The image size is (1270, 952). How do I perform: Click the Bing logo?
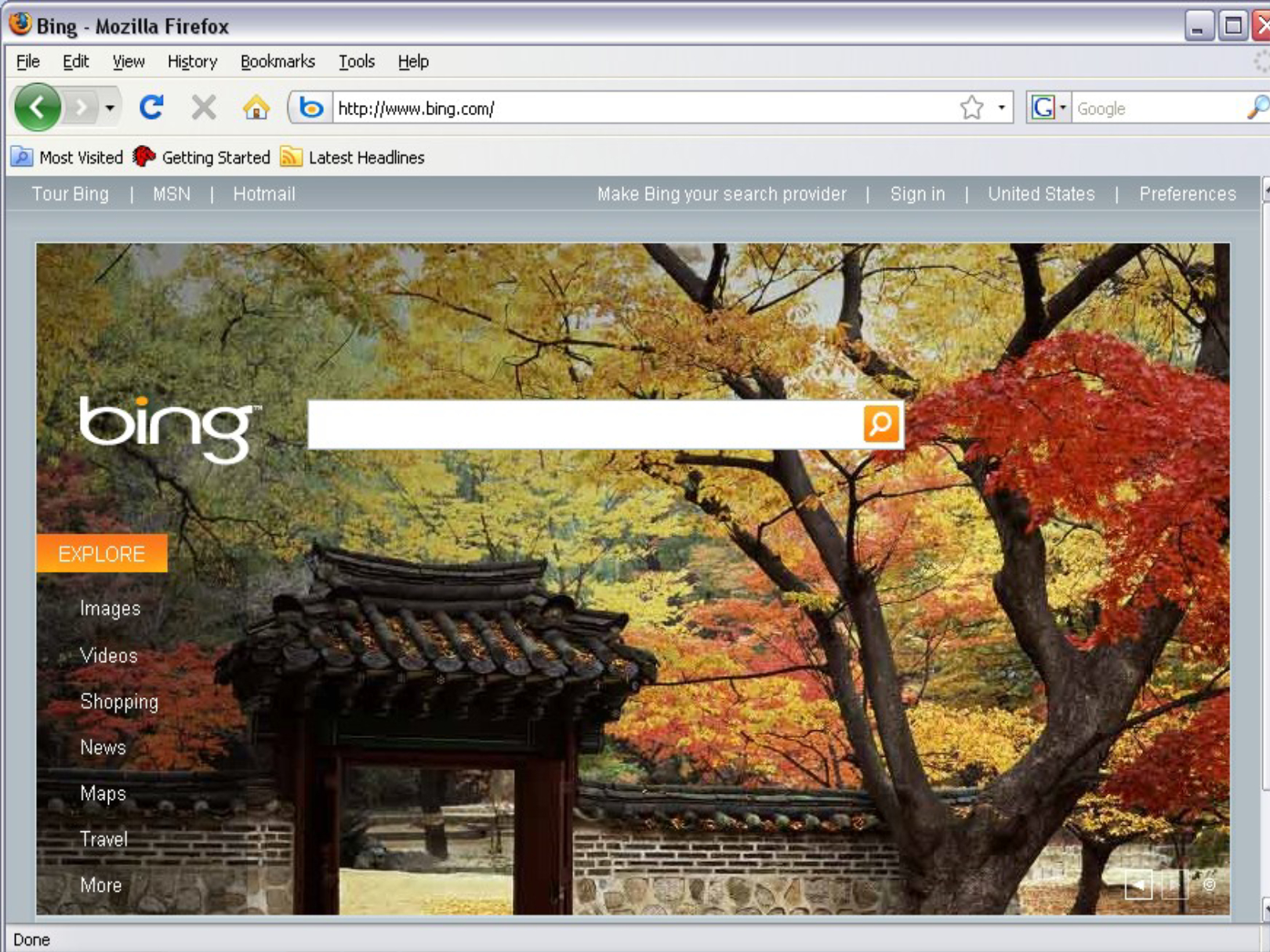[169, 429]
